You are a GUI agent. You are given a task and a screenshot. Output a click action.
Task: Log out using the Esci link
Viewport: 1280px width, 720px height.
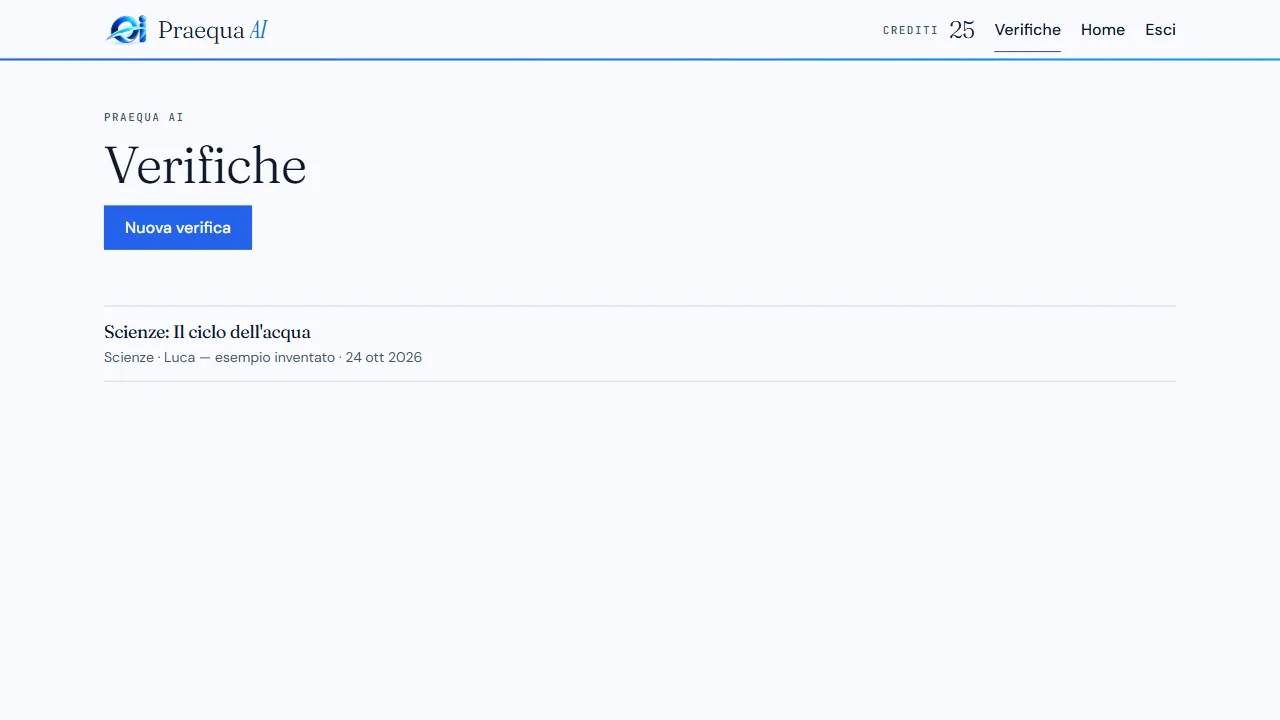pyautogui.click(x=1160, y=30)
